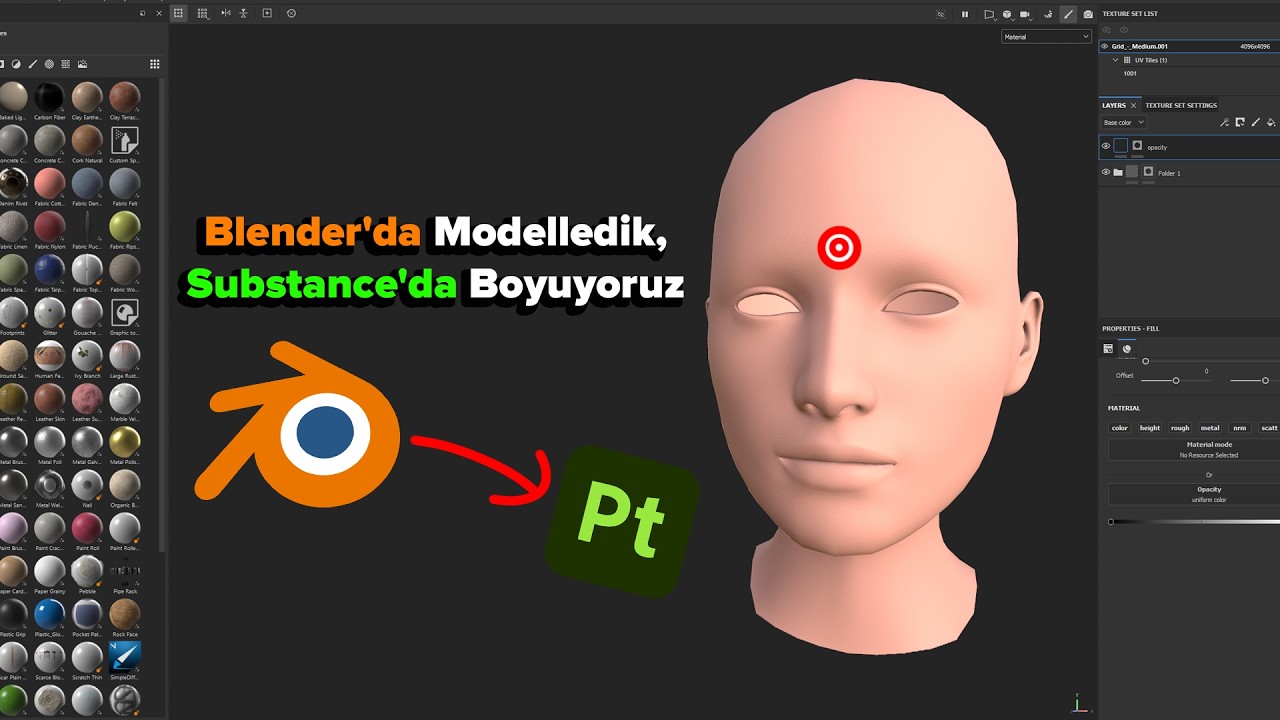The height and width of the screenshot is (720, 1280).
Task: Toggle the scatt channel button
Action: [1269, 428]
